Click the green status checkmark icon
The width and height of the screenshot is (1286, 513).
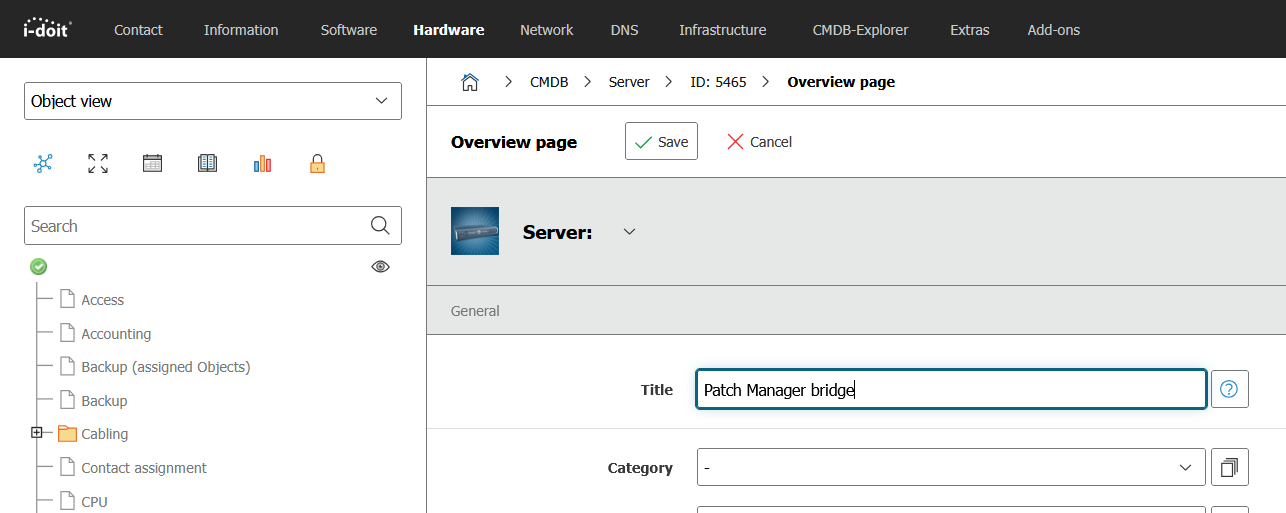[39, 266]
